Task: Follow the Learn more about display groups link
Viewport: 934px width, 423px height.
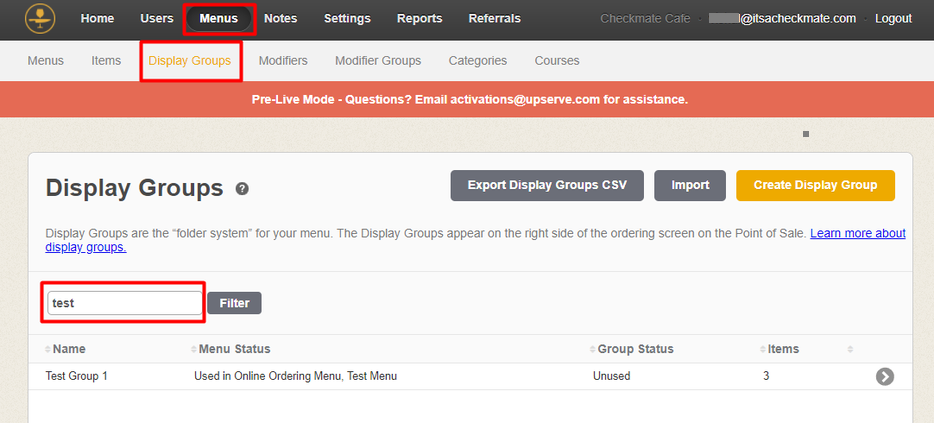Action: pos(857,234)
